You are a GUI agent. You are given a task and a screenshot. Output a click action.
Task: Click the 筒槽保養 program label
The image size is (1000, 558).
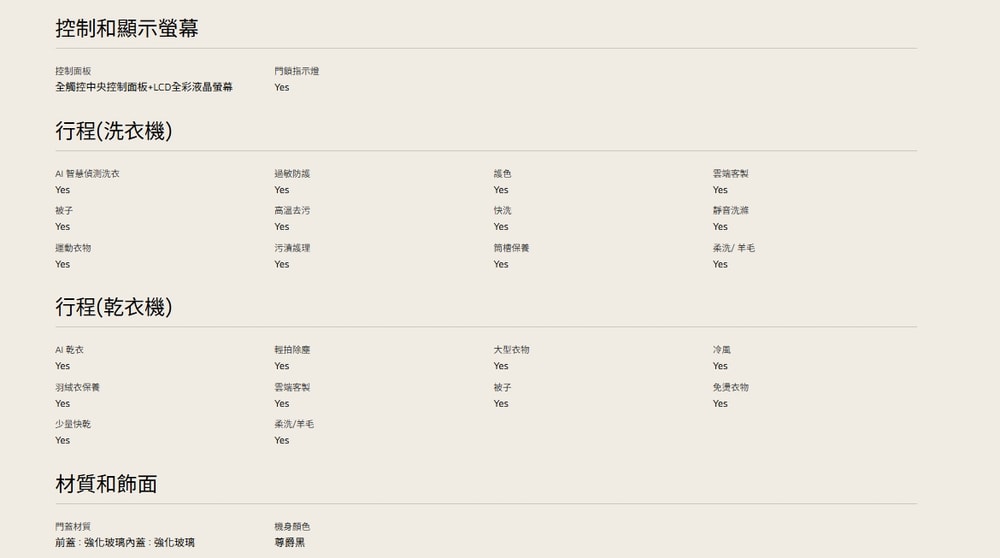pyautogui.click(x=511, y=248)
